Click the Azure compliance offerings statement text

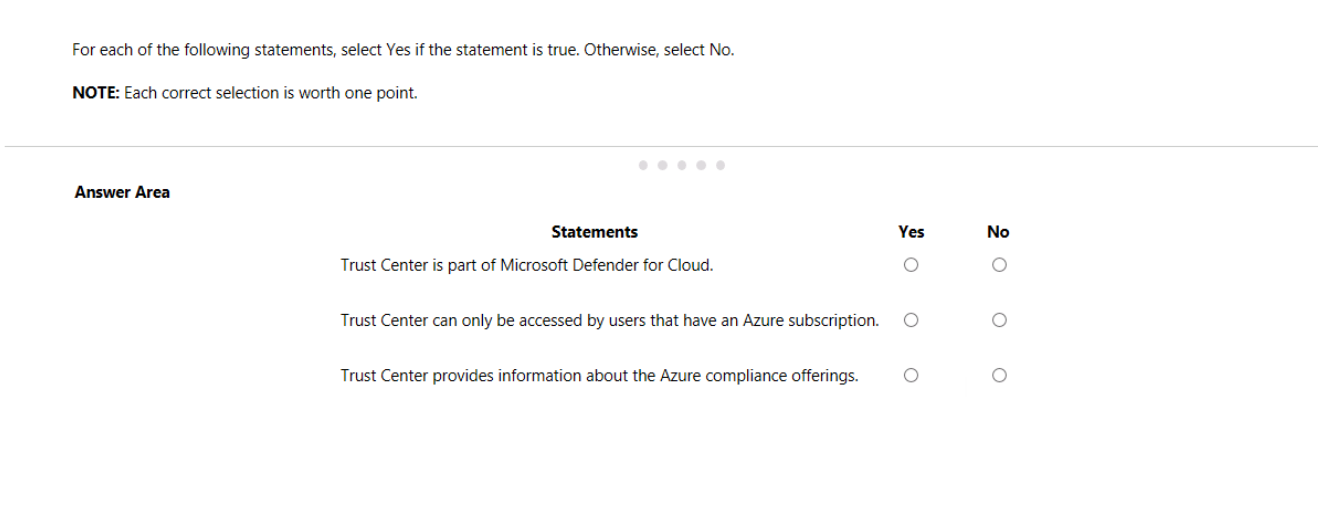coord(599,376)
